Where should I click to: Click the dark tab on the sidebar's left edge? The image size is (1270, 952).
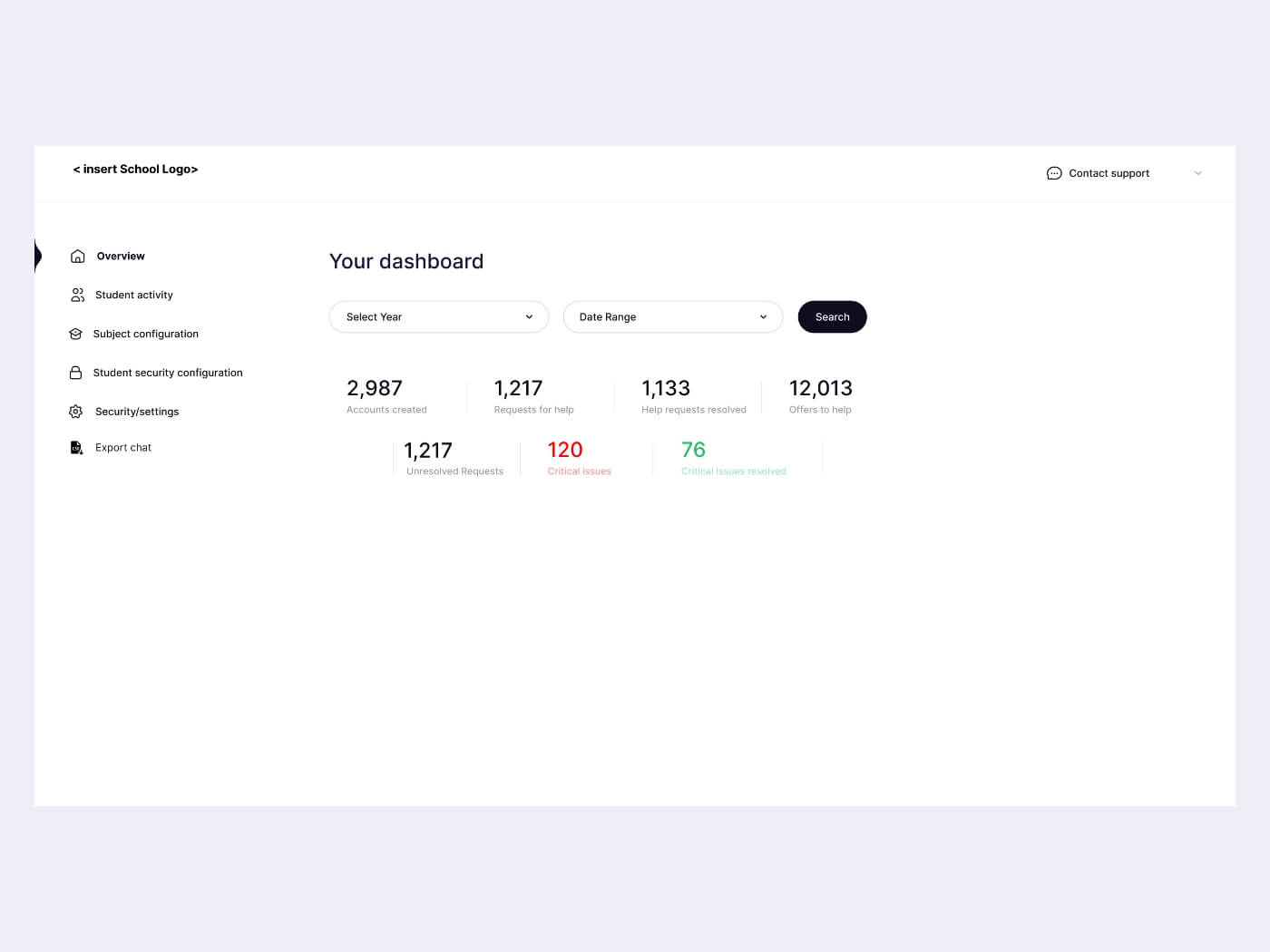(36, 255)
